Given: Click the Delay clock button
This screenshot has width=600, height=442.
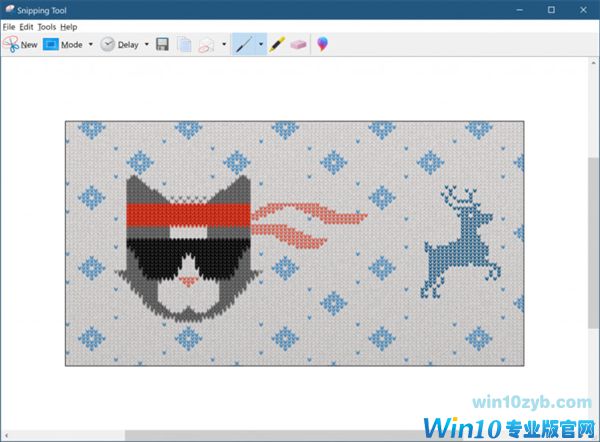Looking at the screenshot, I should point(119,44).
